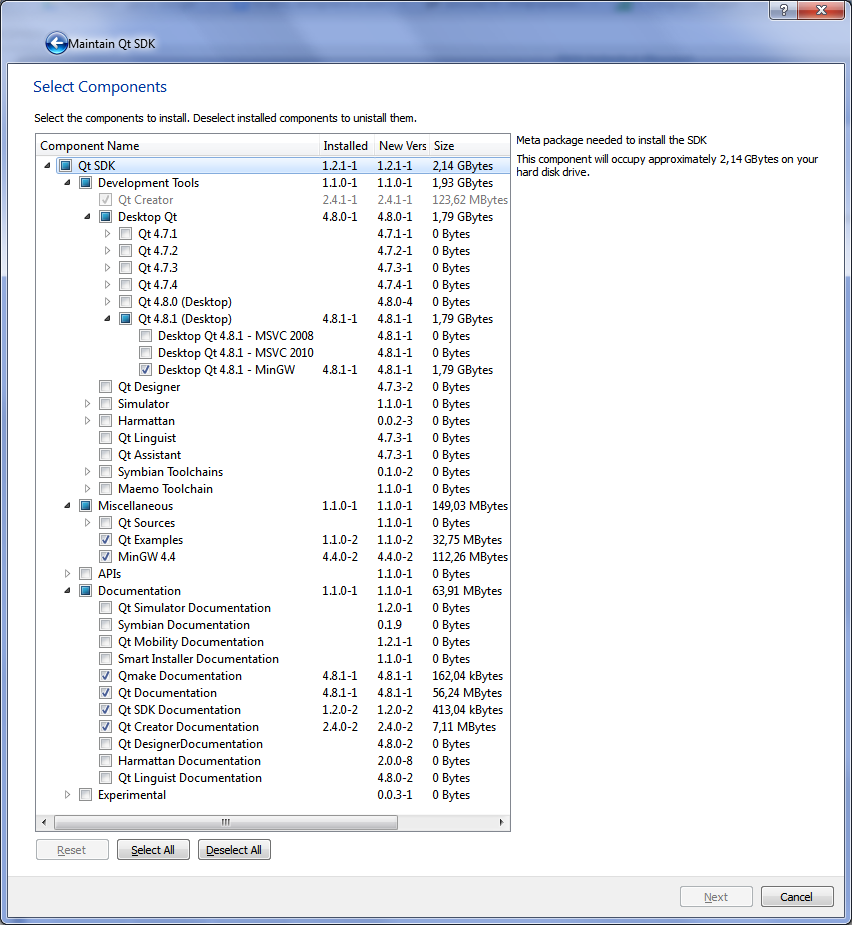Image resolution: width=852 pixels, height=925 pixels.
Task: Uncheck MinGW 4.4 component checkbox
Action: coord(106,557)
